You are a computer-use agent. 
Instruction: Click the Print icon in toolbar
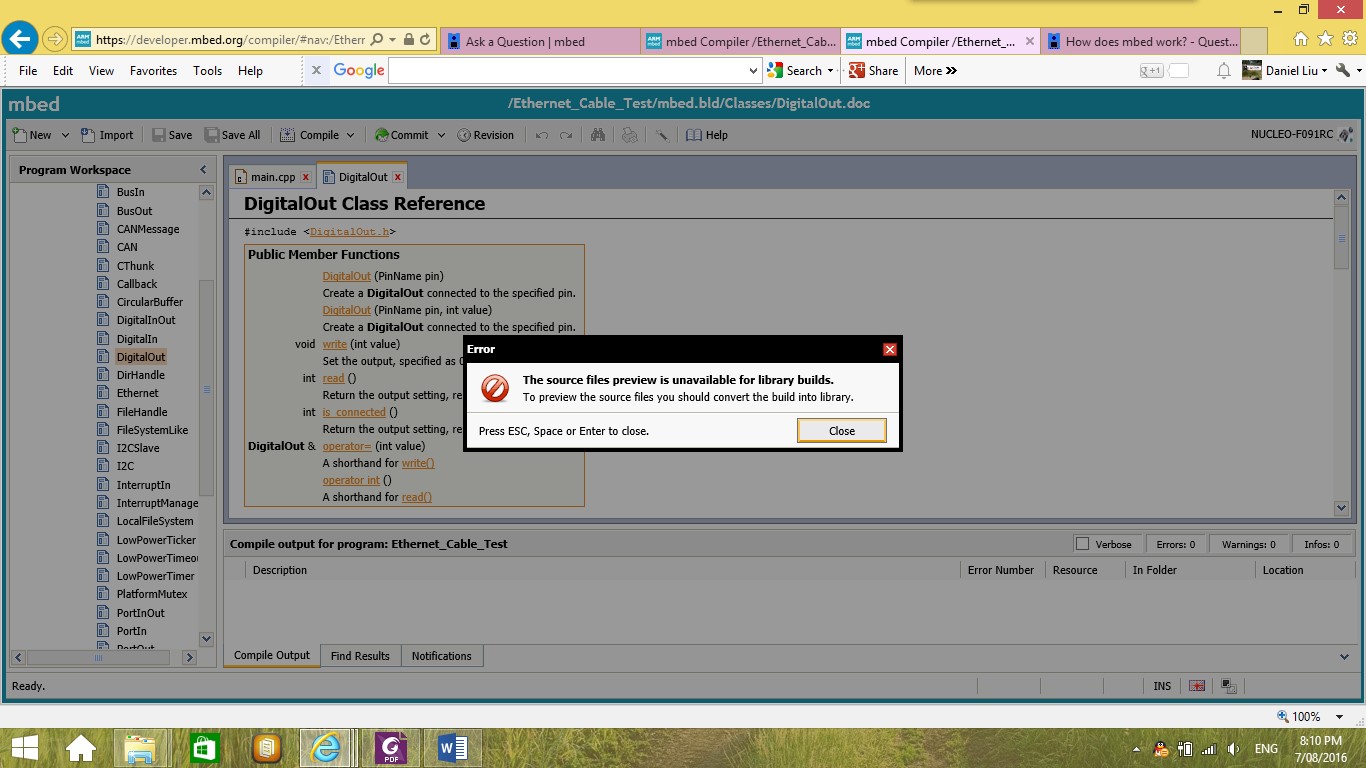coord(630,135)
